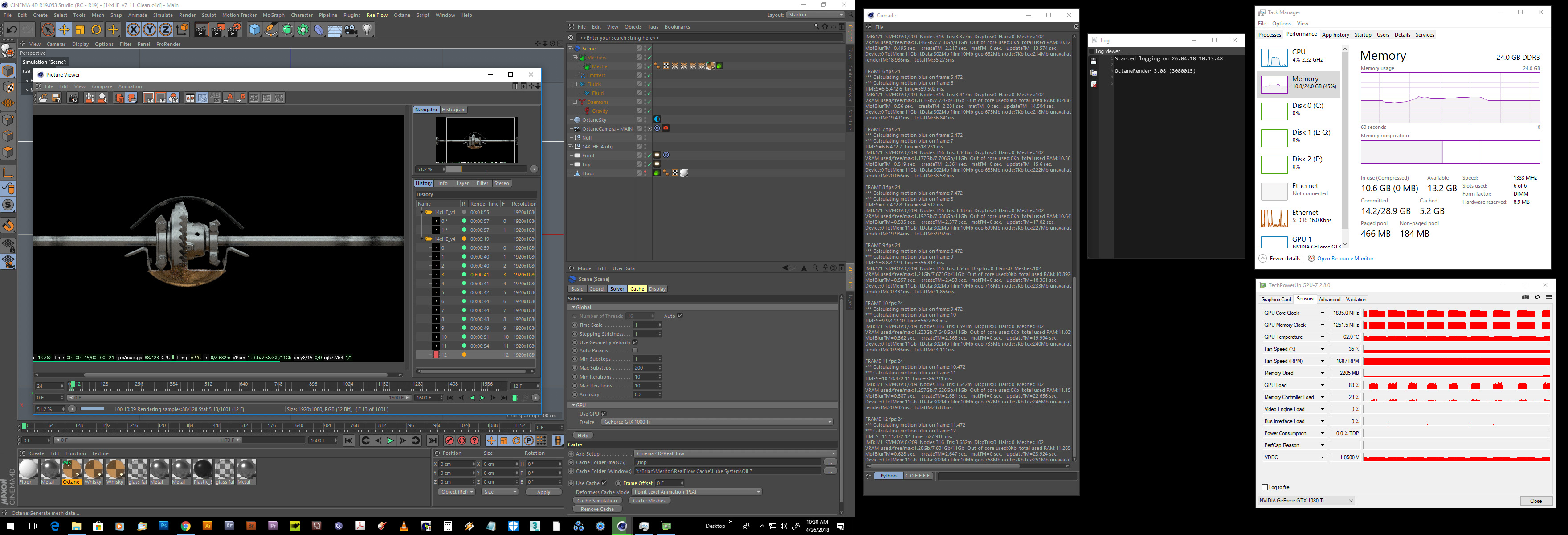Image resolution: width=1568 pixels, height=535 pixels.
Task: Collapse the Global solver section
Action: (x=573, y=307)
